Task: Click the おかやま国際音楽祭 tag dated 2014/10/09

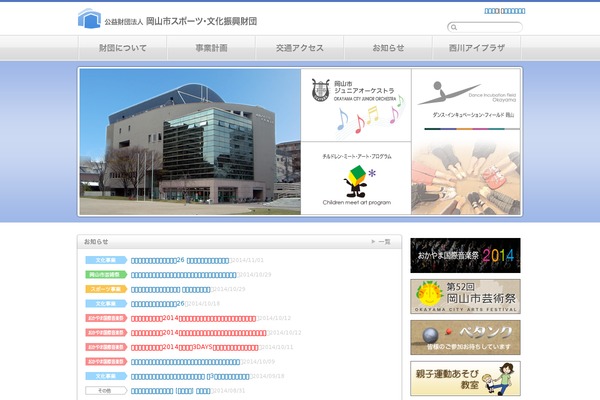Action: pos(106,362)
